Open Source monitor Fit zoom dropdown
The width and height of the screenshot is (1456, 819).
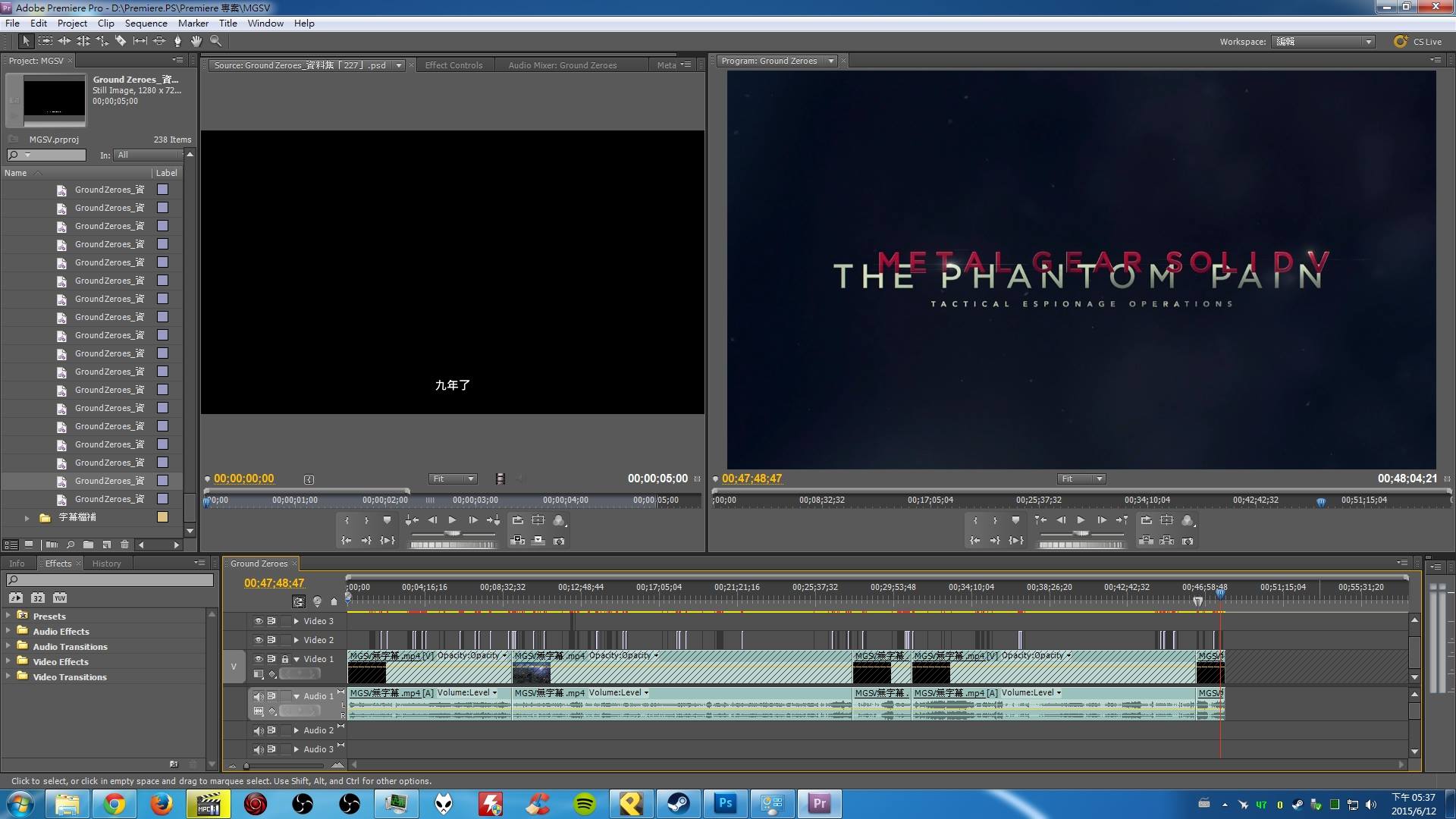point(453,479)
